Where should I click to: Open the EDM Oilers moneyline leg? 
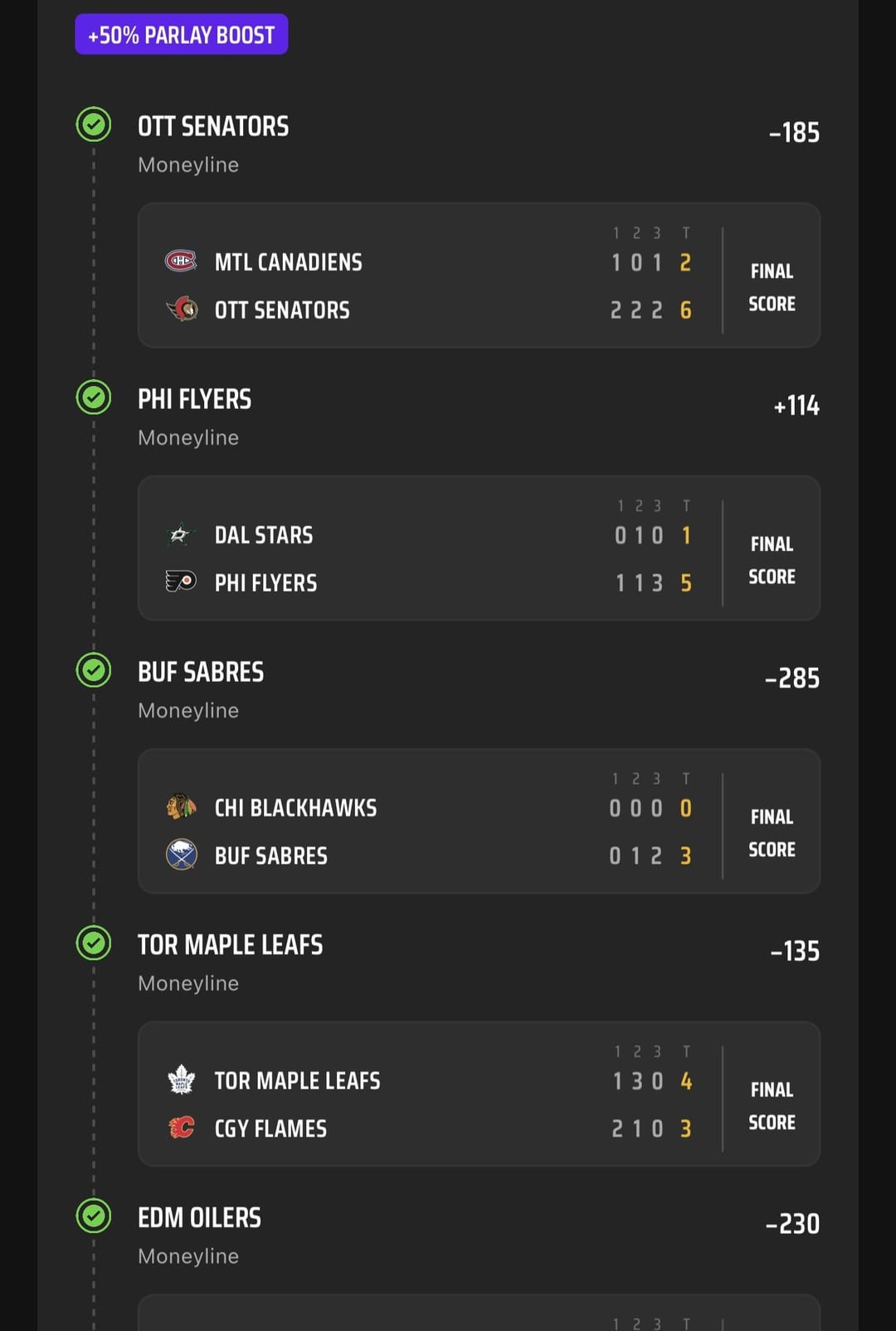click(199, 1218)
